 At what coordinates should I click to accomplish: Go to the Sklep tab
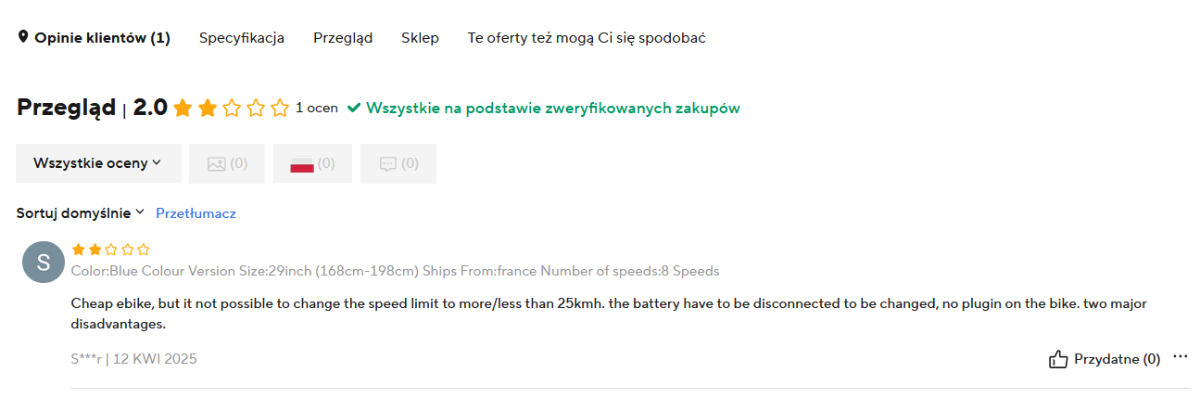(x=420, y=38)
